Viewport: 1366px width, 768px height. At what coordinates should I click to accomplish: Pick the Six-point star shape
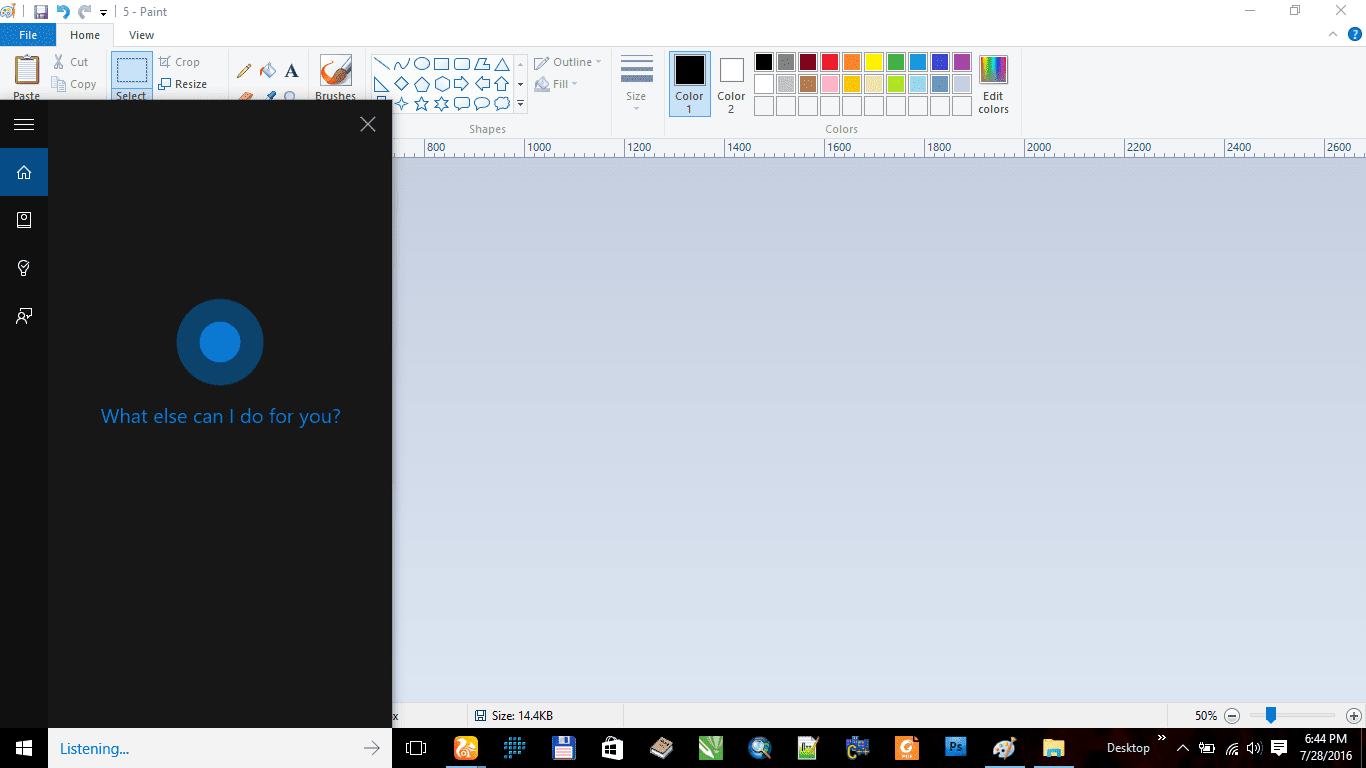coord(441,104)
